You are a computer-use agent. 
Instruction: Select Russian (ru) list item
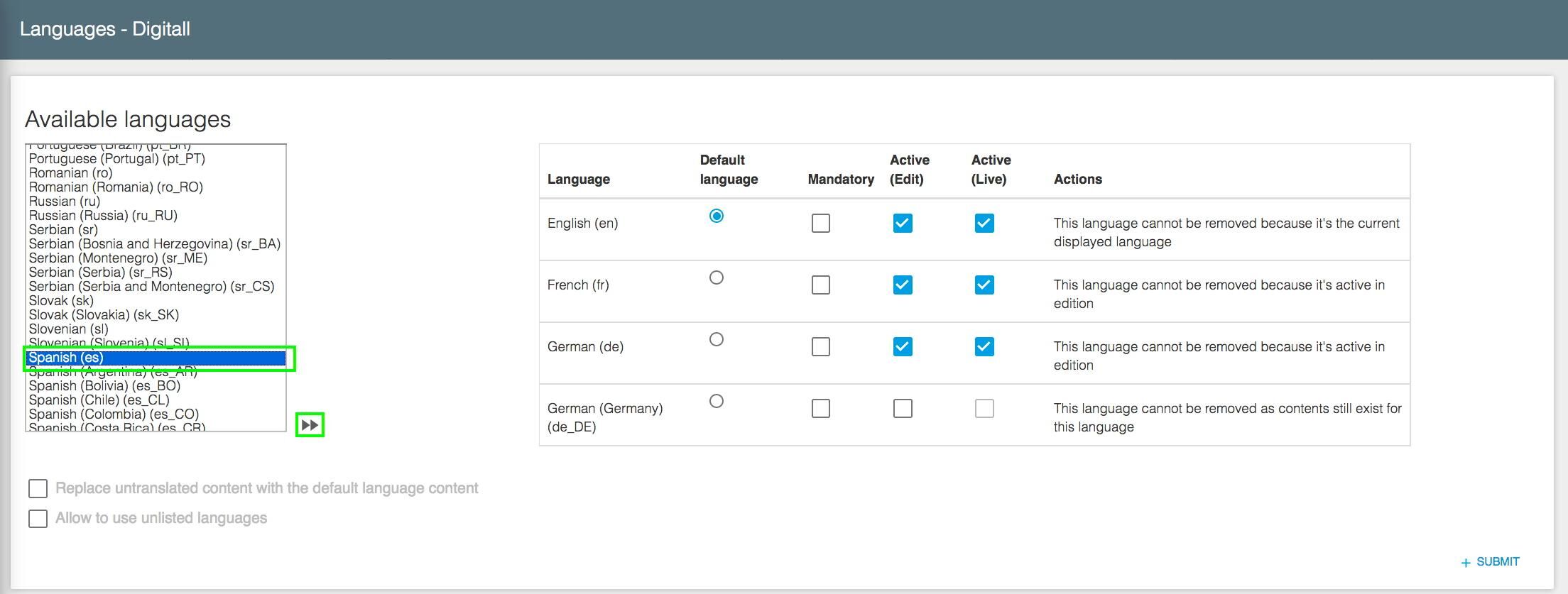(x=156, y=202)
